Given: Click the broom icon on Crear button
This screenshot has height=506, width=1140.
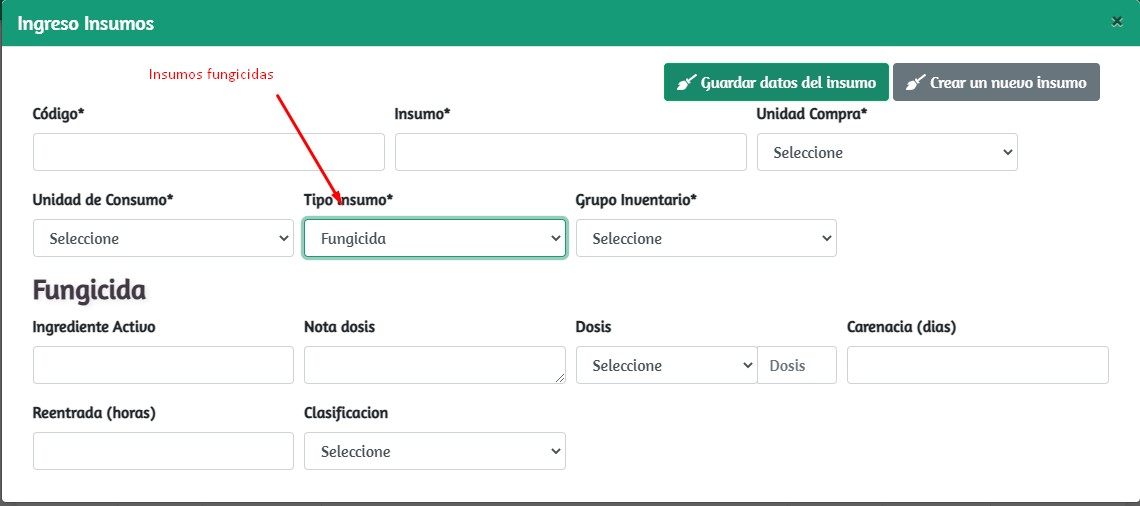Looking at the screenshot, I should (x=915, y=83).
